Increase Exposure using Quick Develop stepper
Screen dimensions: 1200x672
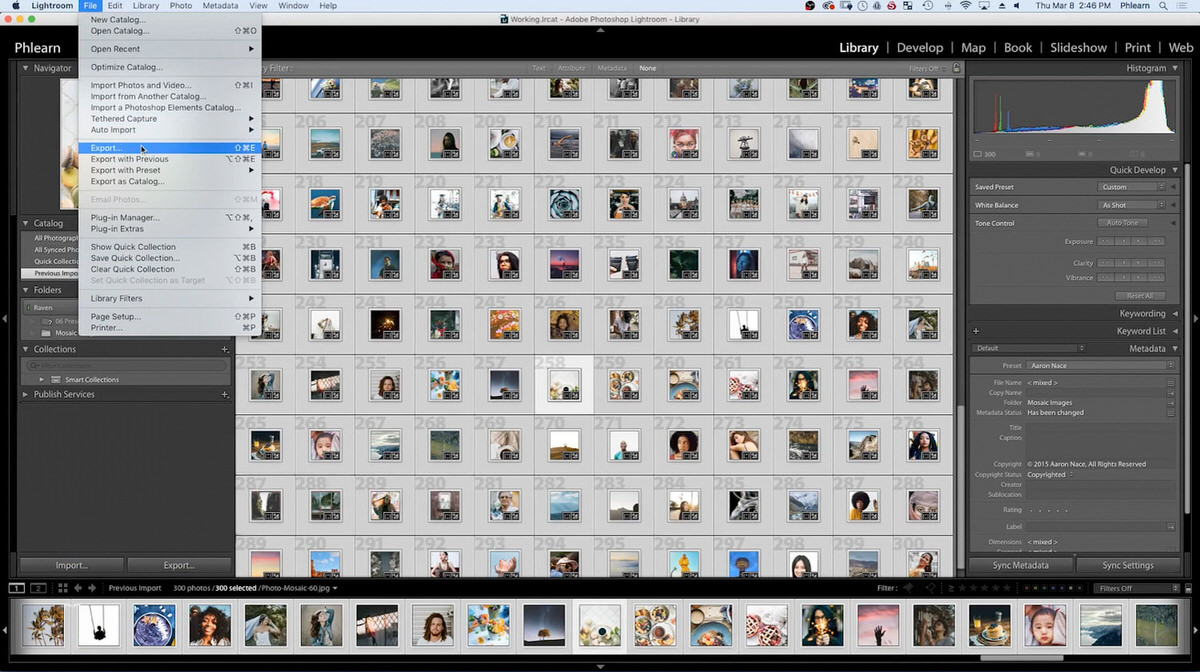click(x=1138, y=241)
